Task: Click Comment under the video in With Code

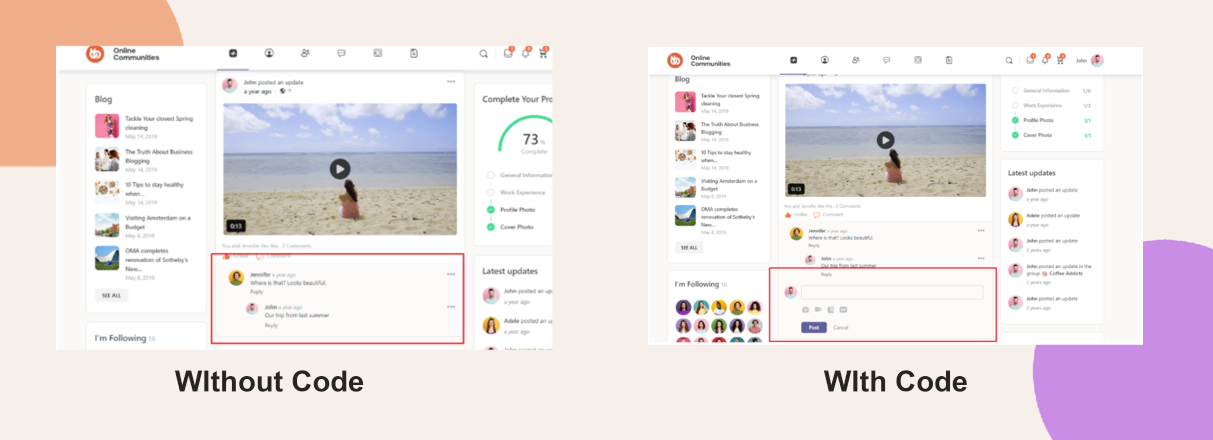Action: pos(828,214)
